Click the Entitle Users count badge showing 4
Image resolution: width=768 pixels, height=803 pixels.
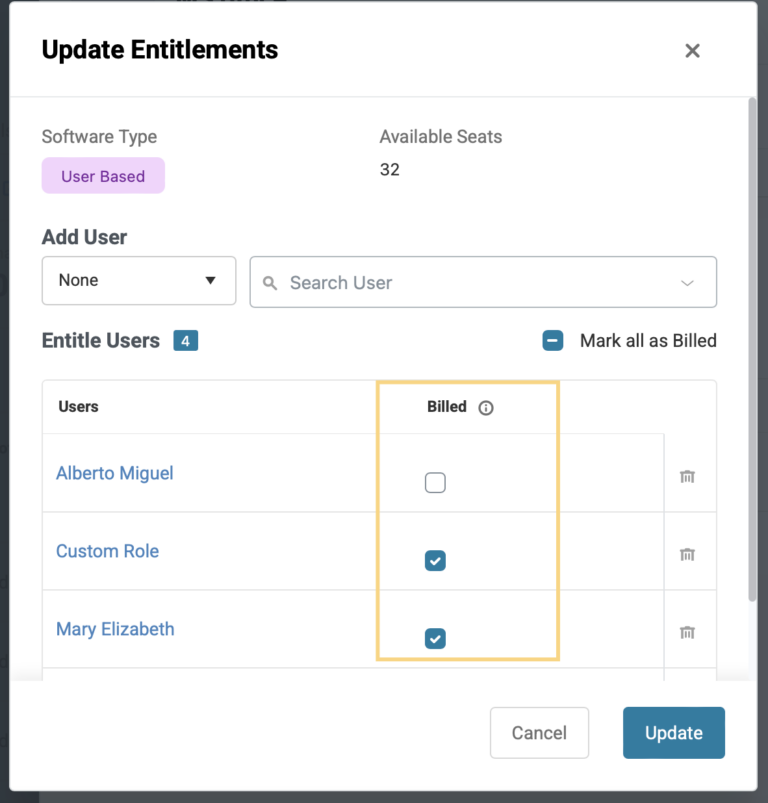point(184,340)
